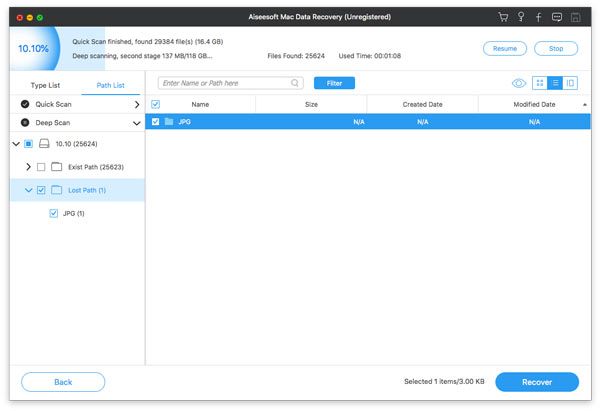The height and width of the screenshot is (411, 600).
Task: Collapse the Deep Scan section
Action: [136, 124]
